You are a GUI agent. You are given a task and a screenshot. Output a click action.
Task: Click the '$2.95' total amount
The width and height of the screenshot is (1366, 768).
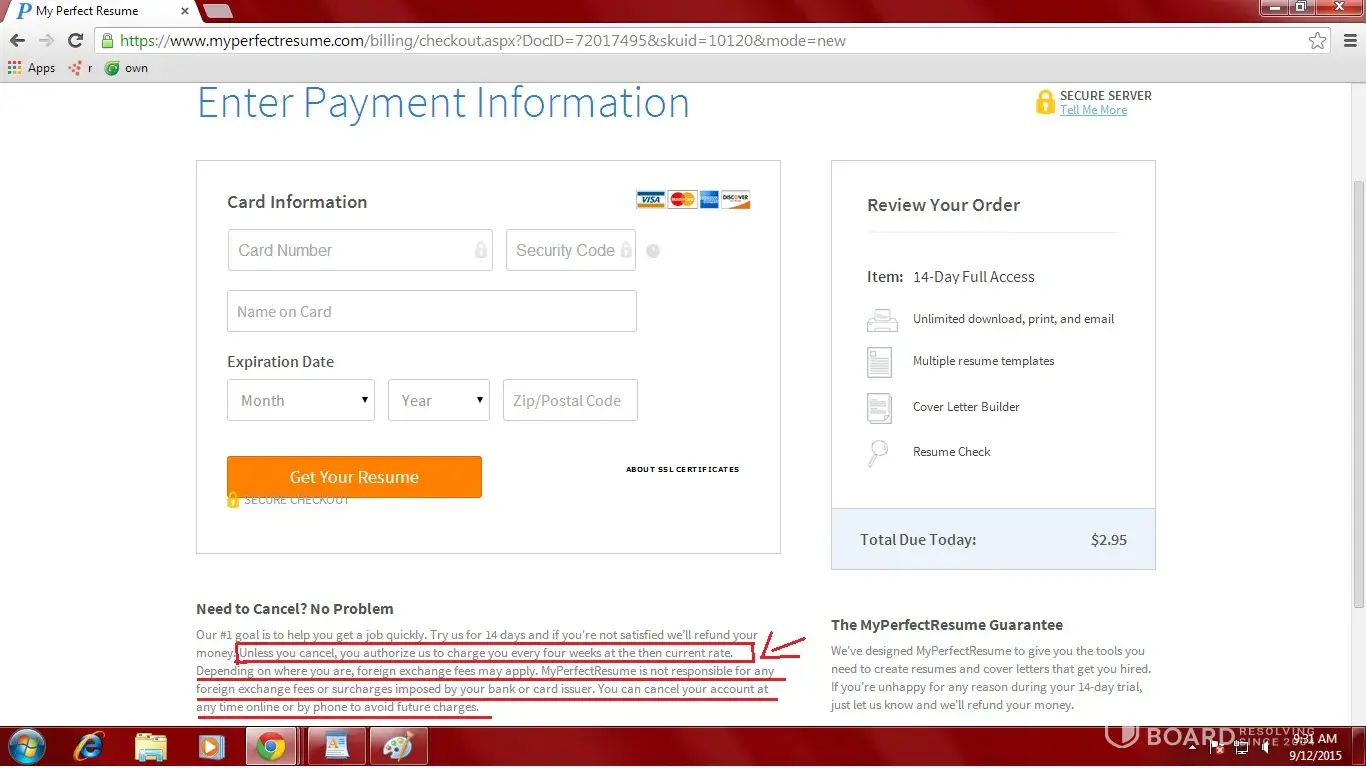click(1109, 540)
